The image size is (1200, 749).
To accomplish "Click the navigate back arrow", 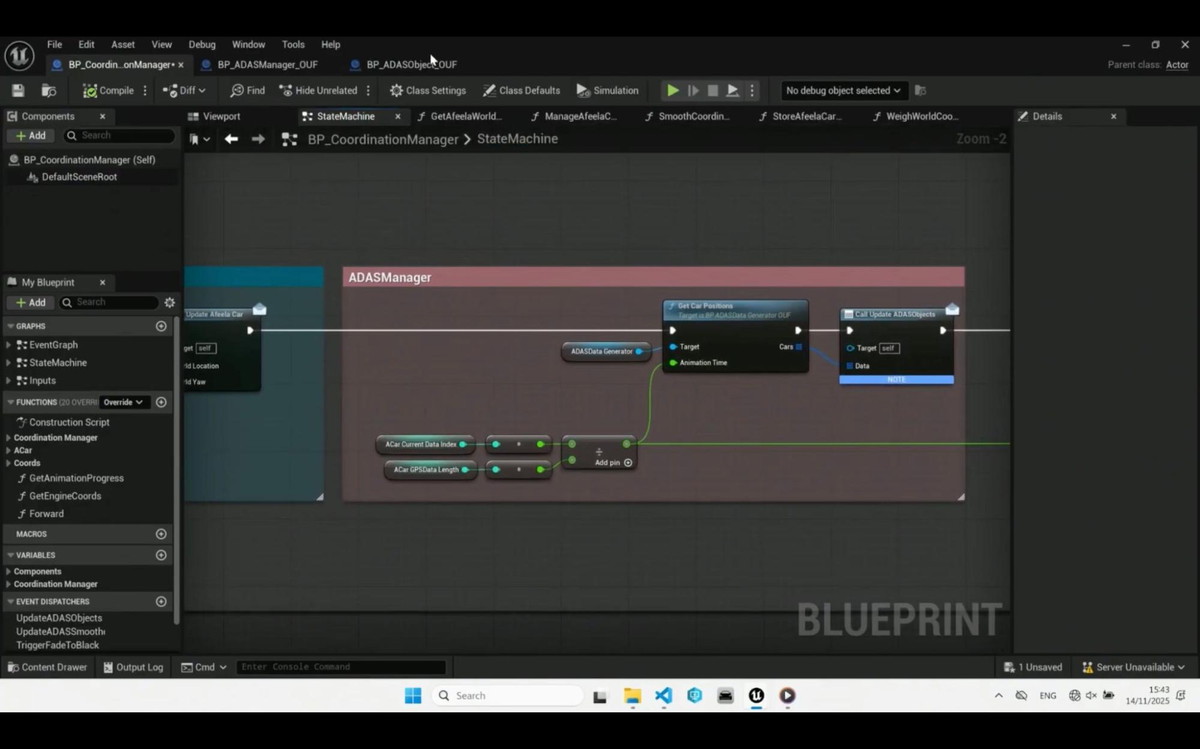I will point(231,139).
